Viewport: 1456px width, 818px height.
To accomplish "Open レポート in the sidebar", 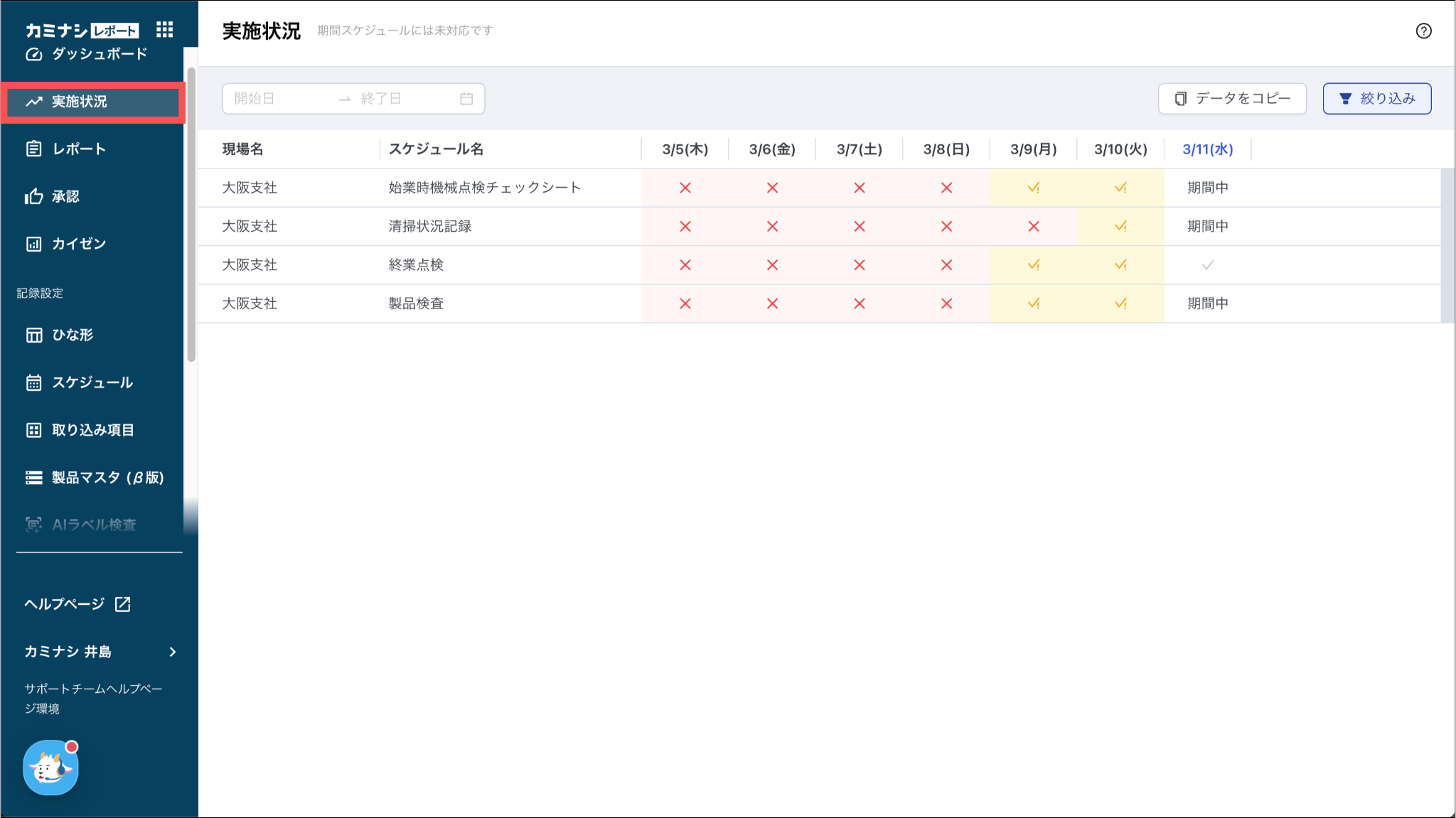I will pyautogui.click(x=78, y=149).
